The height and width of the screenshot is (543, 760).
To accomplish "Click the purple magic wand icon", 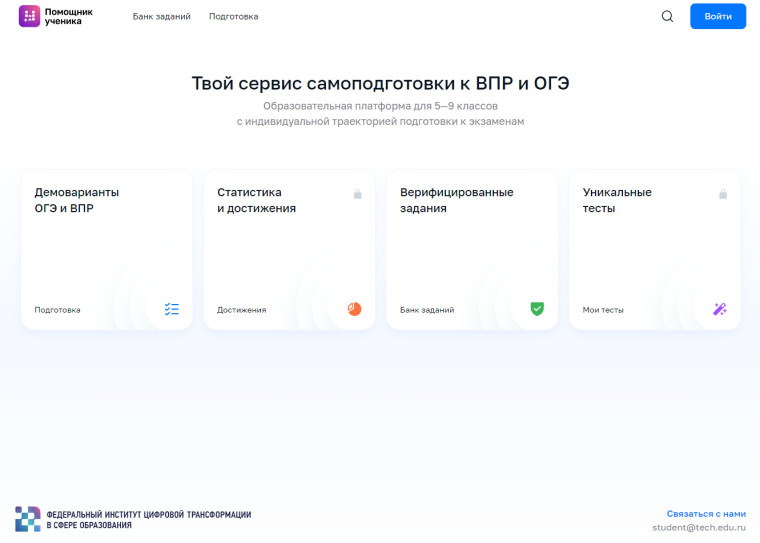I will click(x=720, y=309).
